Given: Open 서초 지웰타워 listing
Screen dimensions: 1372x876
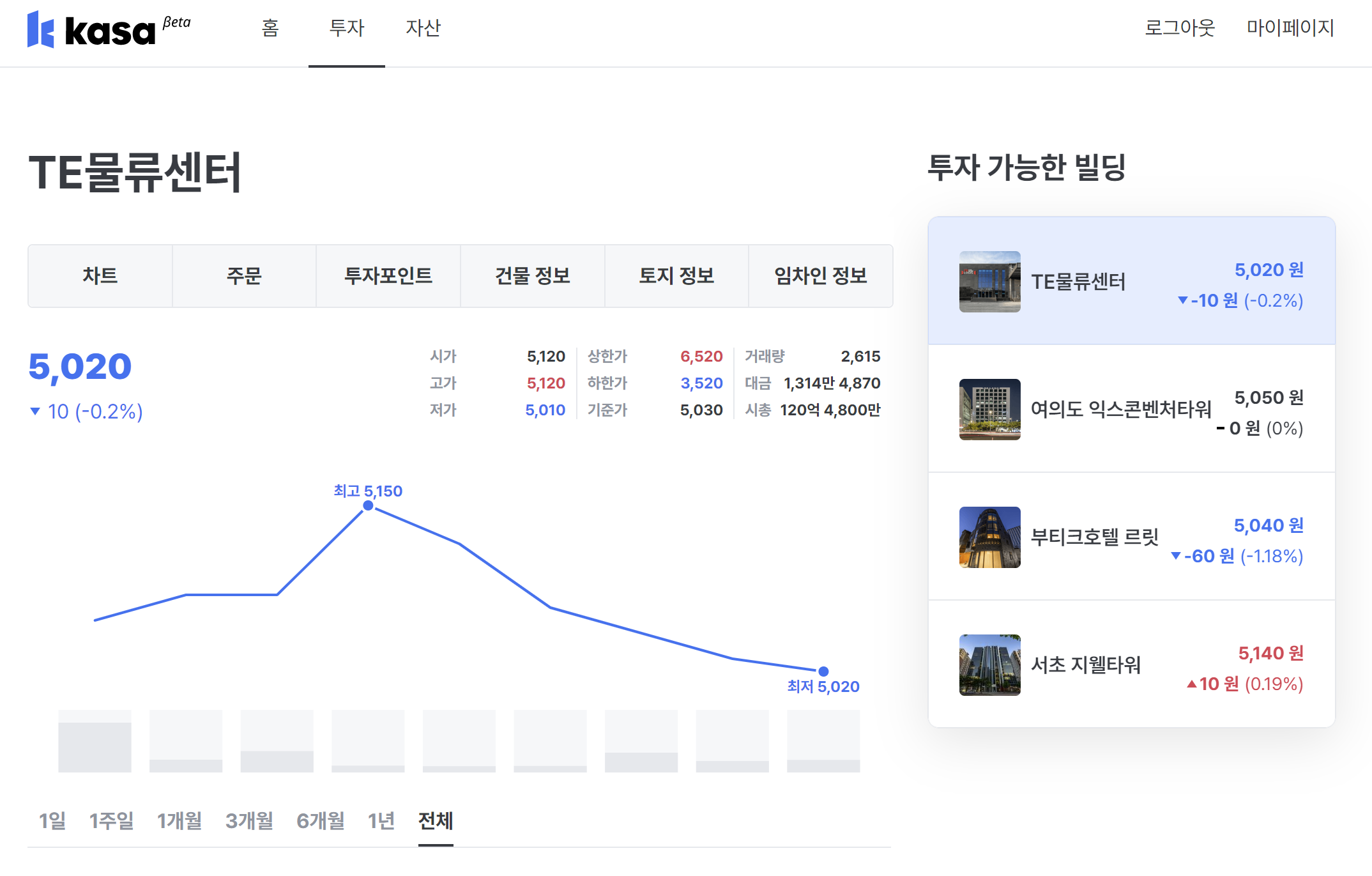Looking at the screenshot, I should click(x=1131, y=664).
